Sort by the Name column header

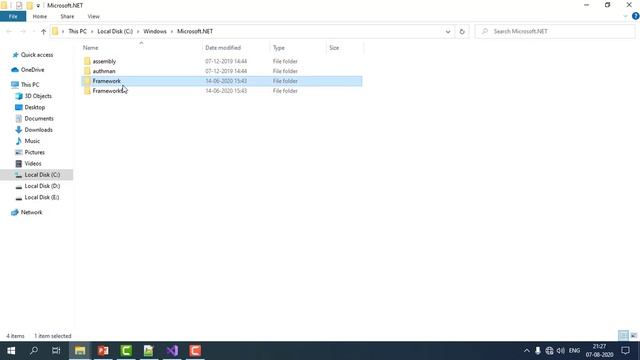pyautogui.click(x=90, y=48)
